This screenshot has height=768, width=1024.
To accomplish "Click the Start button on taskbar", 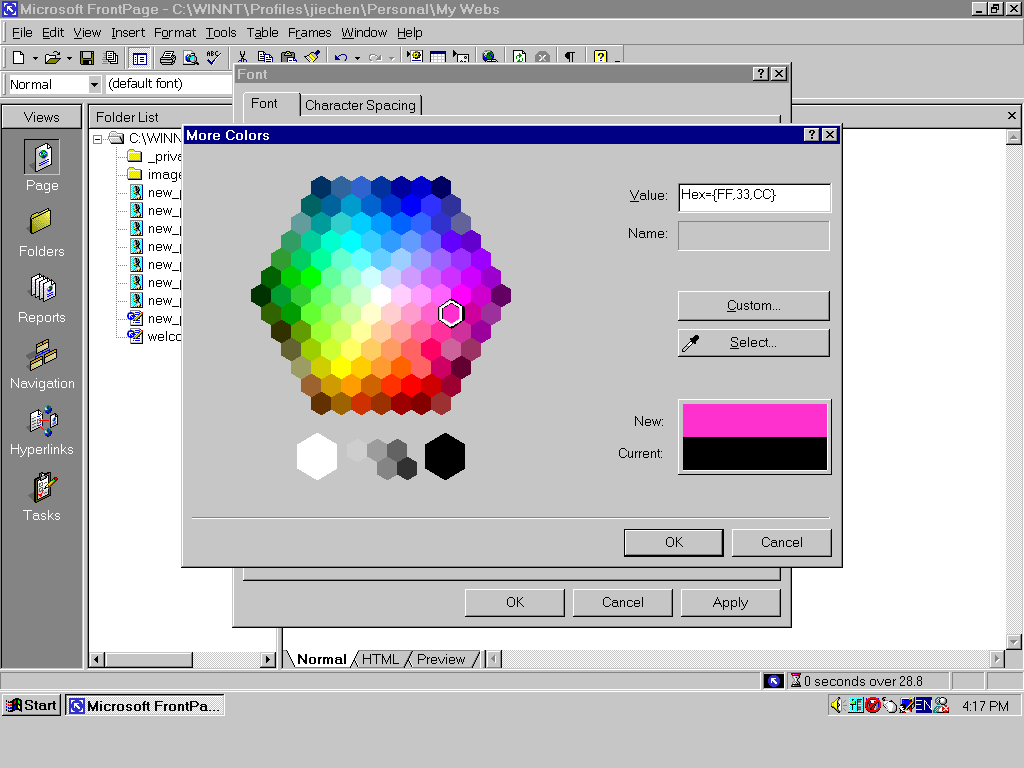I will tap(31, 705).
